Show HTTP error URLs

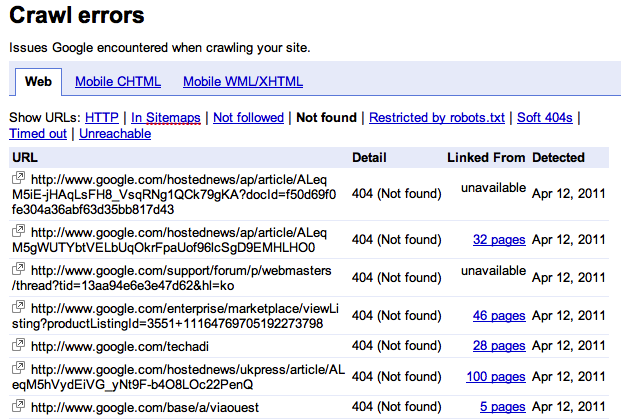point(102,118)
